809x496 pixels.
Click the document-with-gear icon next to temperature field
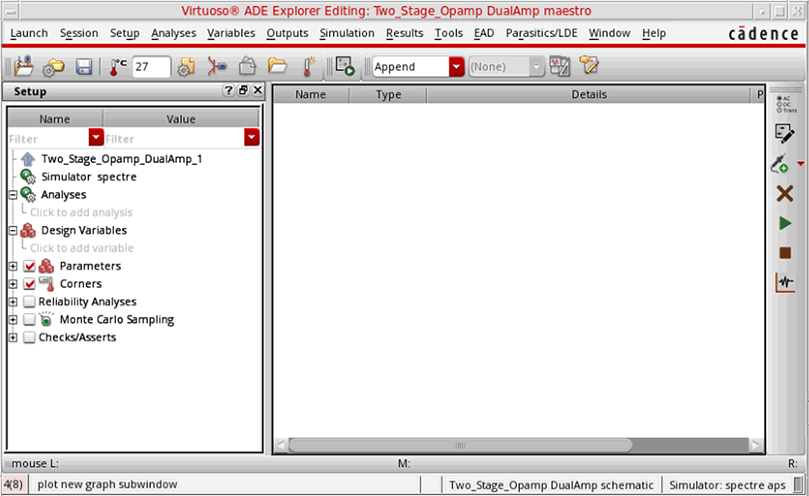point(186,67)
